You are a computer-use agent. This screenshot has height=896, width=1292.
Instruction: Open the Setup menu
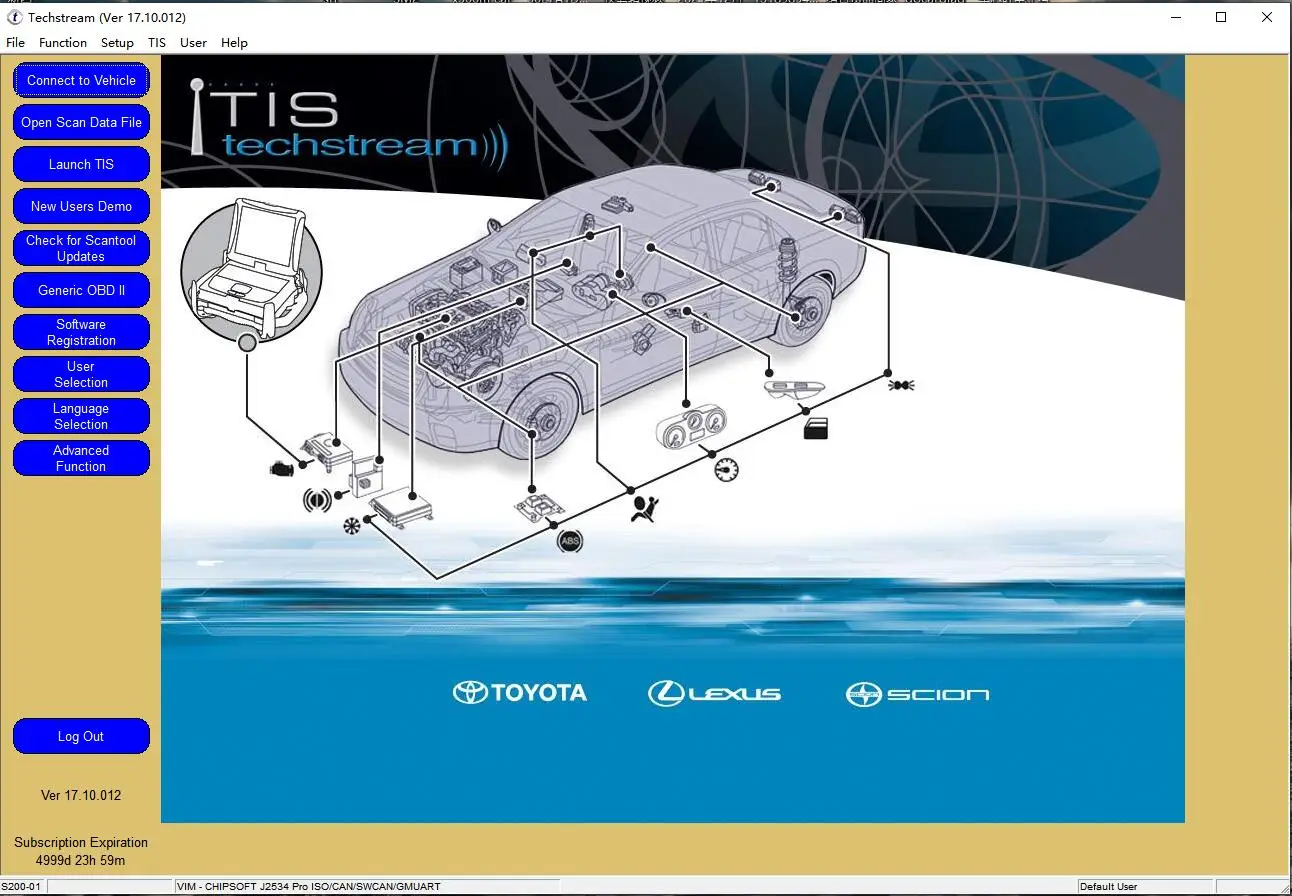(117, 43)
